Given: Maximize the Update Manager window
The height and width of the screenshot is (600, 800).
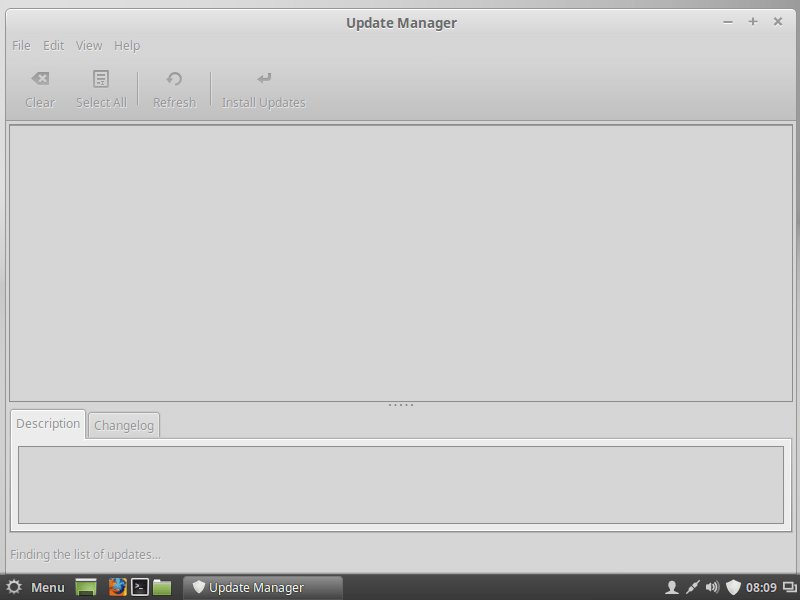Looking at the screenshot, I should 753,21.
